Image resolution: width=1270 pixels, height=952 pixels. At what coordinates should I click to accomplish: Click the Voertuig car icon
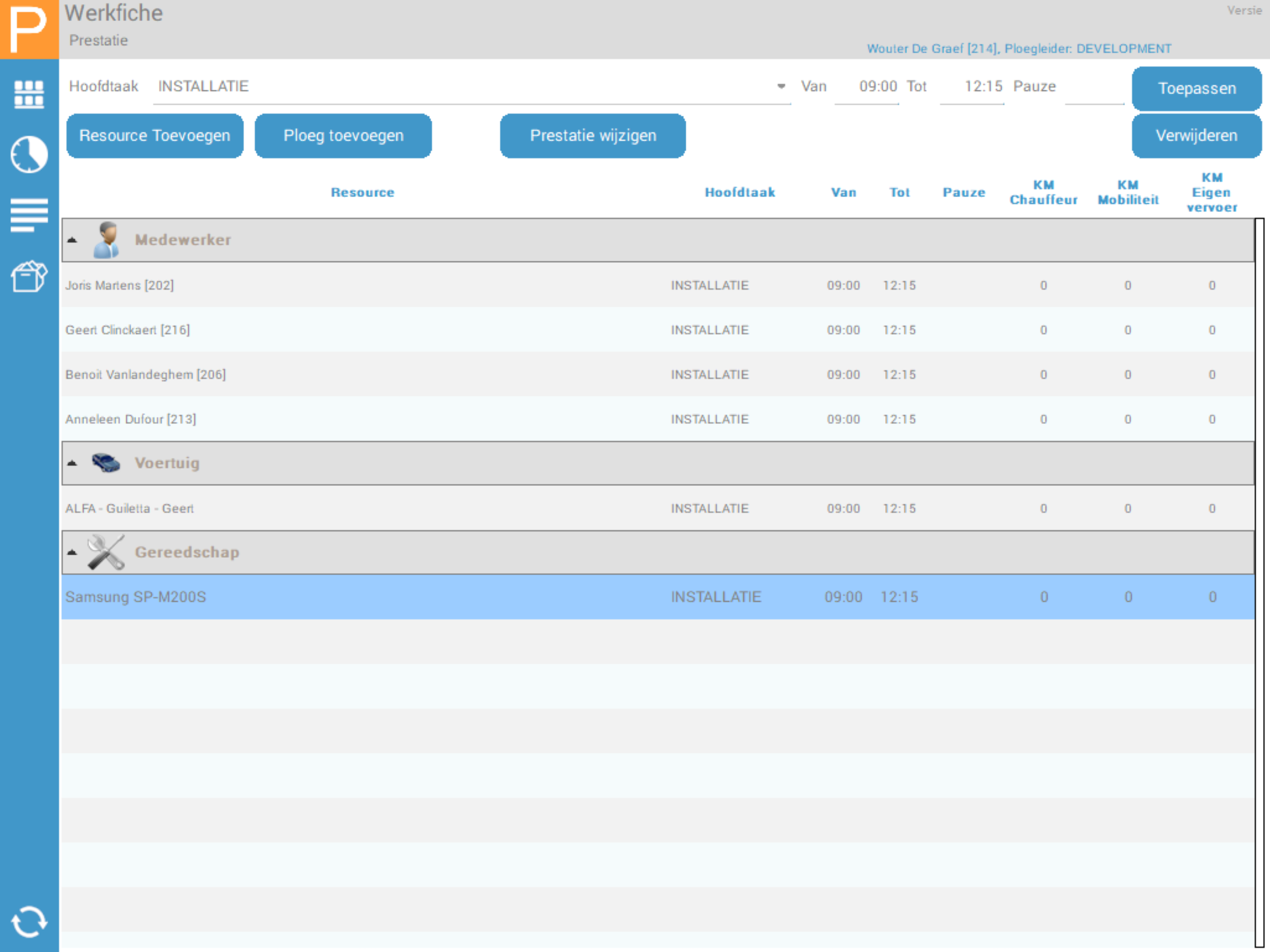click(106, 463)
